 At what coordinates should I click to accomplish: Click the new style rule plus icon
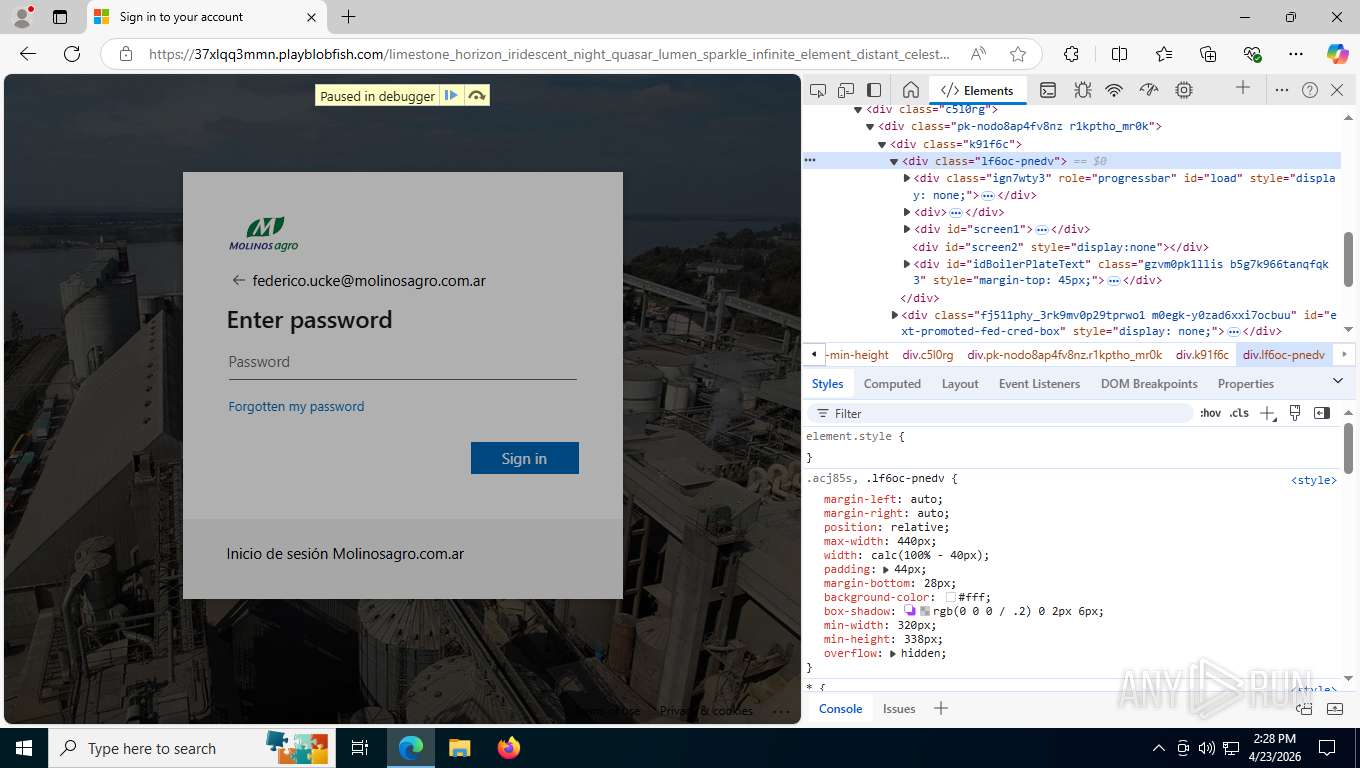[x=1268, y=413]
